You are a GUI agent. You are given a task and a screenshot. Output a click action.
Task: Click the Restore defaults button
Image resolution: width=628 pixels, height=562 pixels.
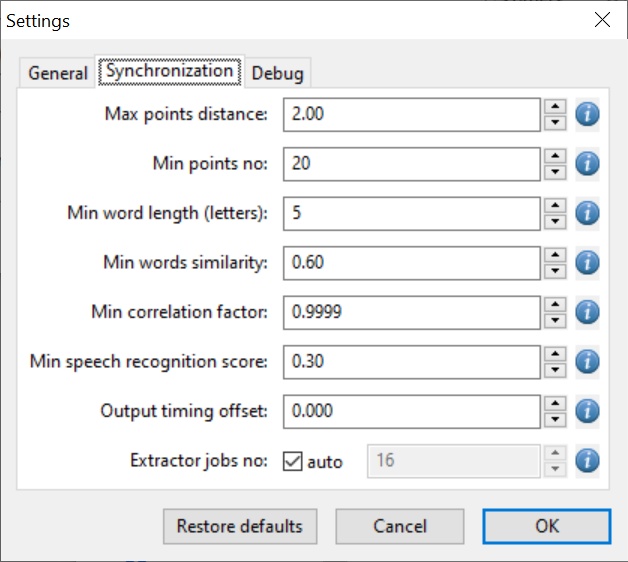coord(240,526)
